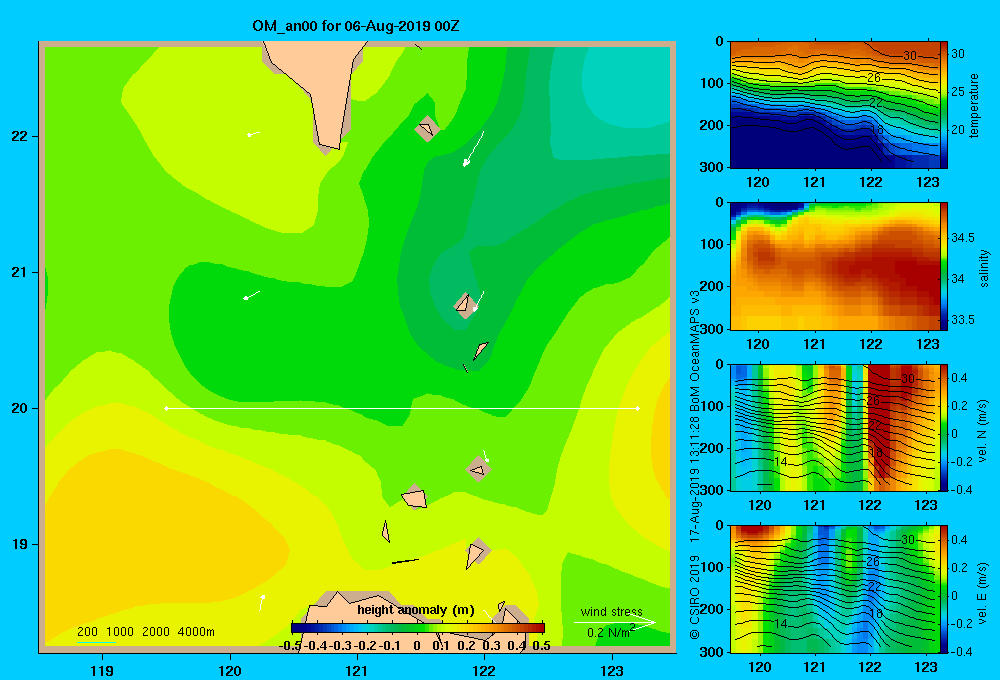Click the temperature colour bar
This screenshot has height=680, width=1000.
click(x=945, y=105)
